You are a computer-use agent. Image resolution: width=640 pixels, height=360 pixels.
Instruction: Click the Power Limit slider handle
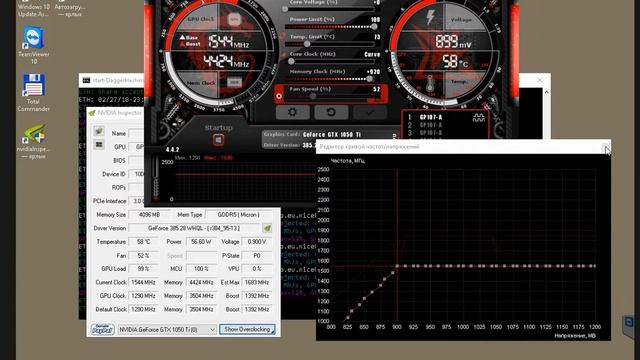(x=374, y=27)
